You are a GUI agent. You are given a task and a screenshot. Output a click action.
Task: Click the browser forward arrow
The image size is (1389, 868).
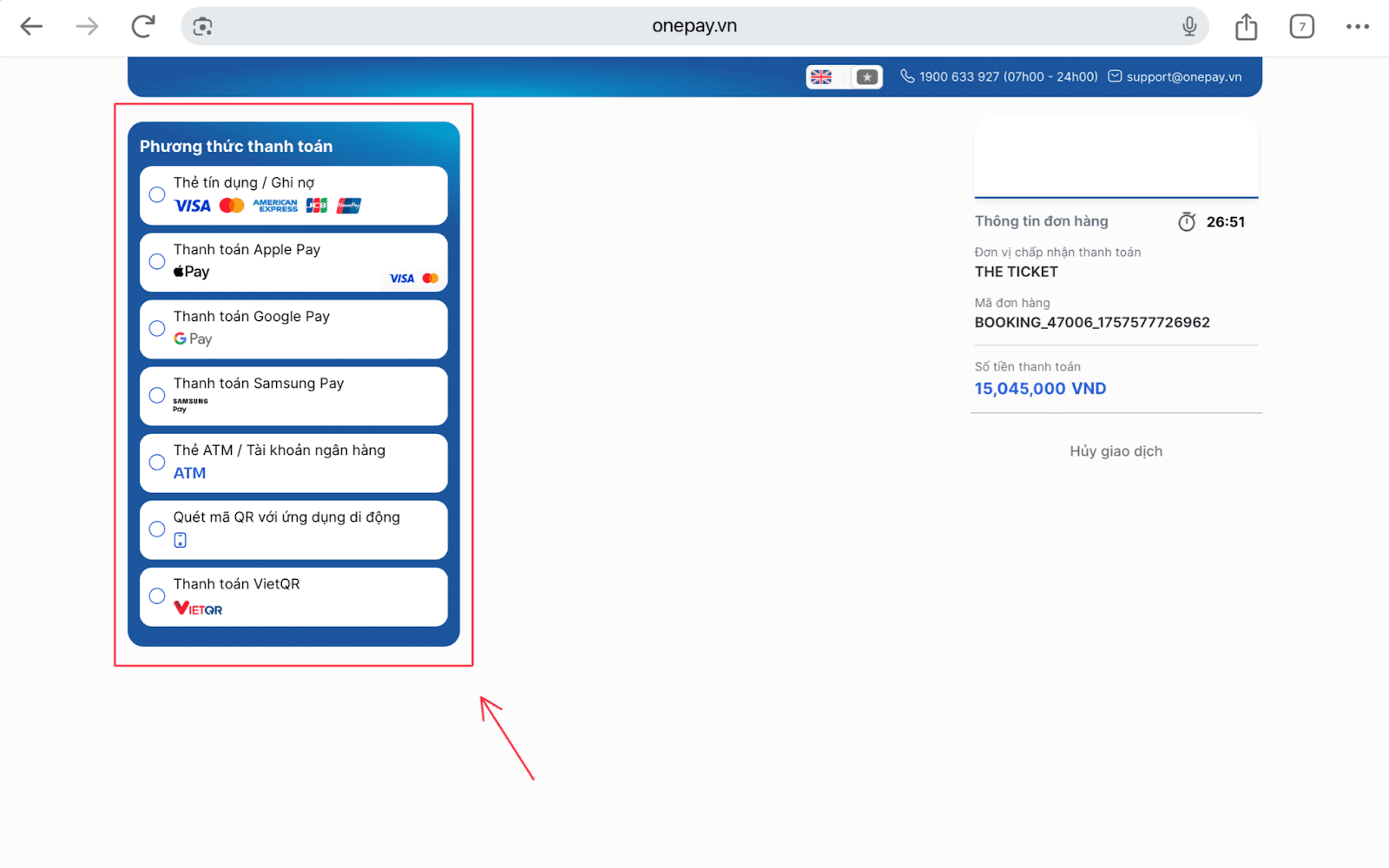[87, 27]
